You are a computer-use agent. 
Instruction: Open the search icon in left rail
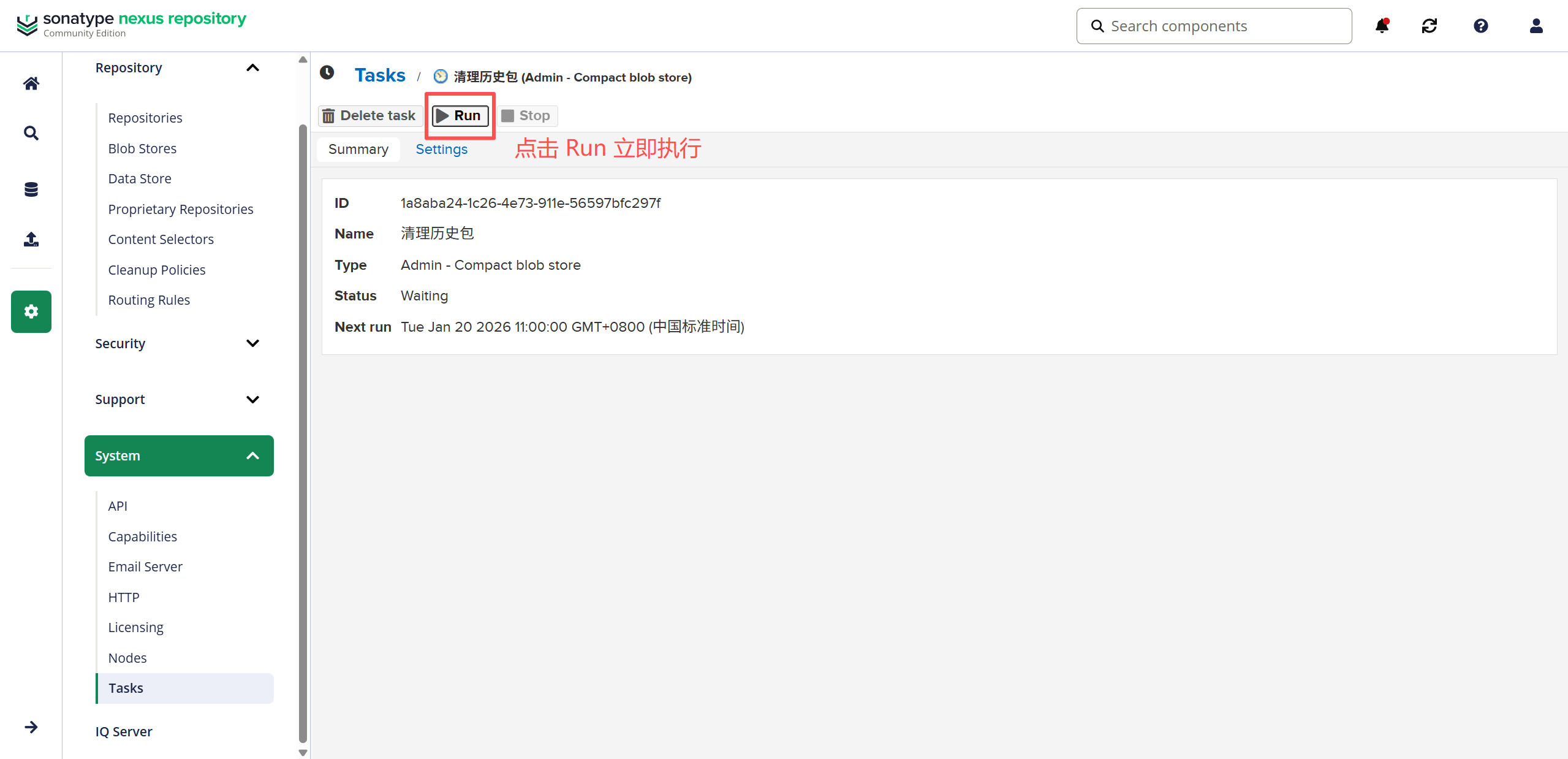(x=31, y=133)
